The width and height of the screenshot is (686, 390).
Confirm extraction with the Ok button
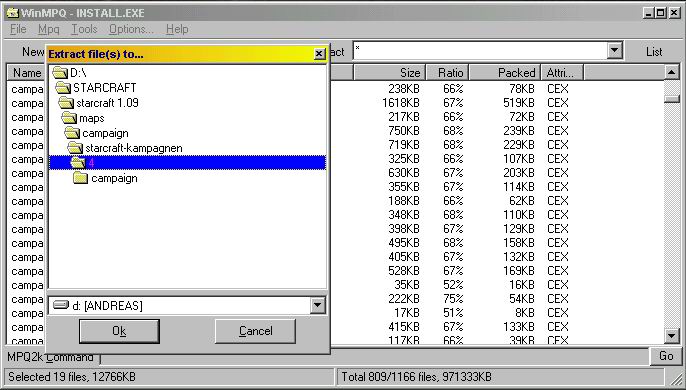(x=119, y=331)
